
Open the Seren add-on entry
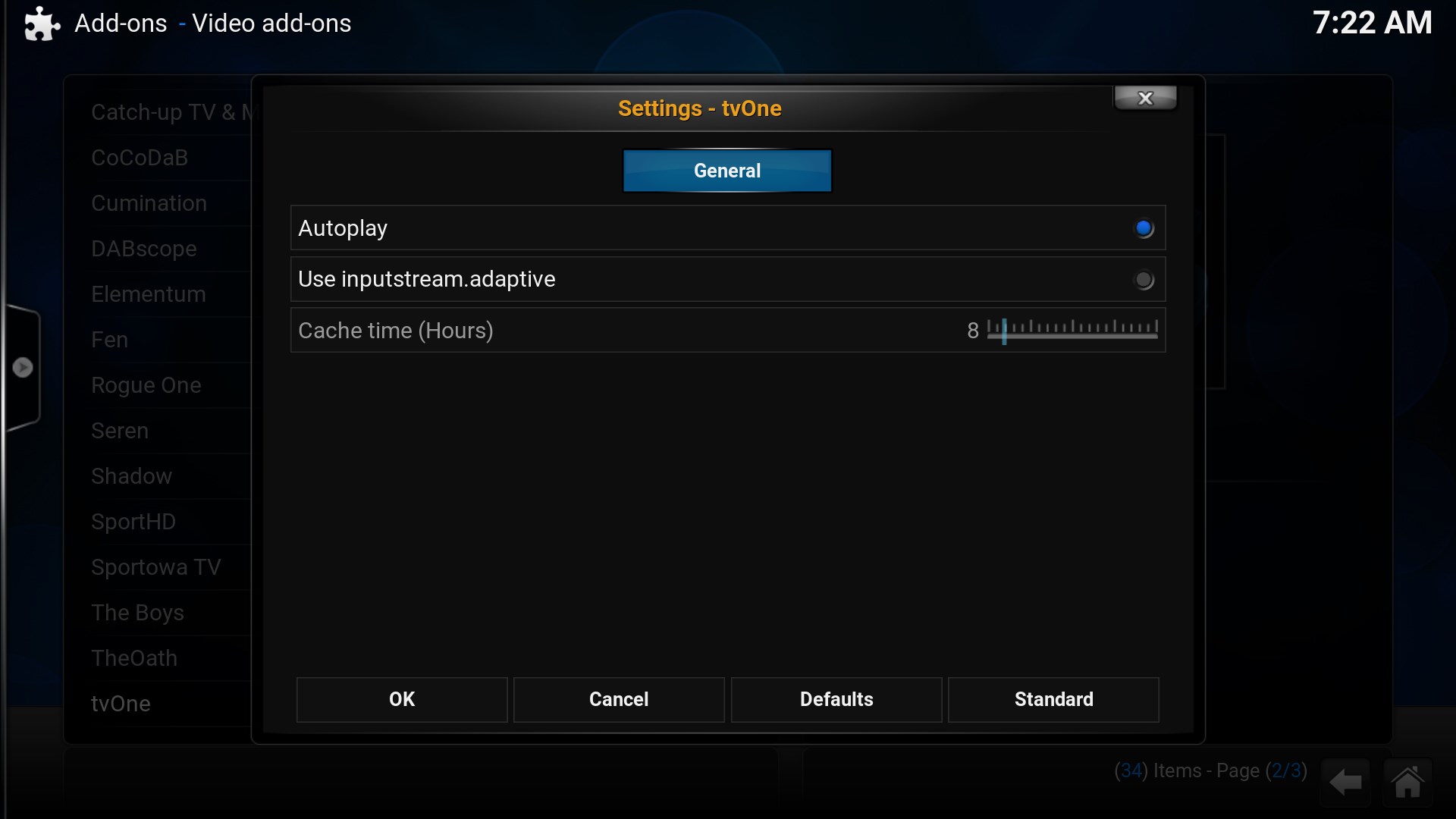coord(120,431)
